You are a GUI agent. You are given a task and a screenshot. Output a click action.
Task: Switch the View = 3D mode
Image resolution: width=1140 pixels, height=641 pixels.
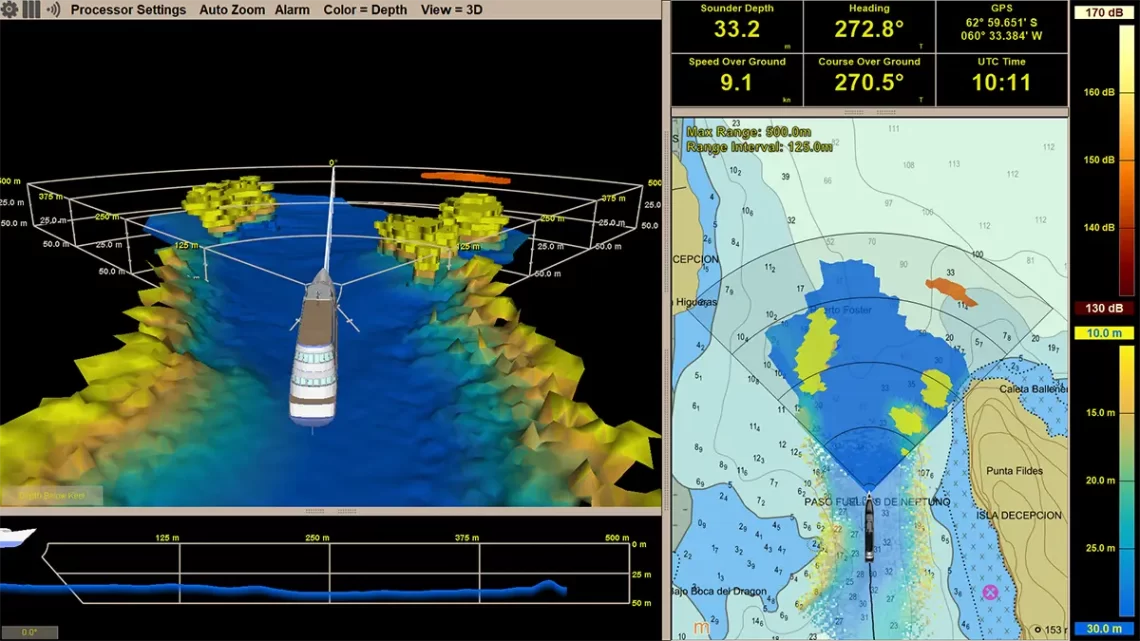(451, 10)
